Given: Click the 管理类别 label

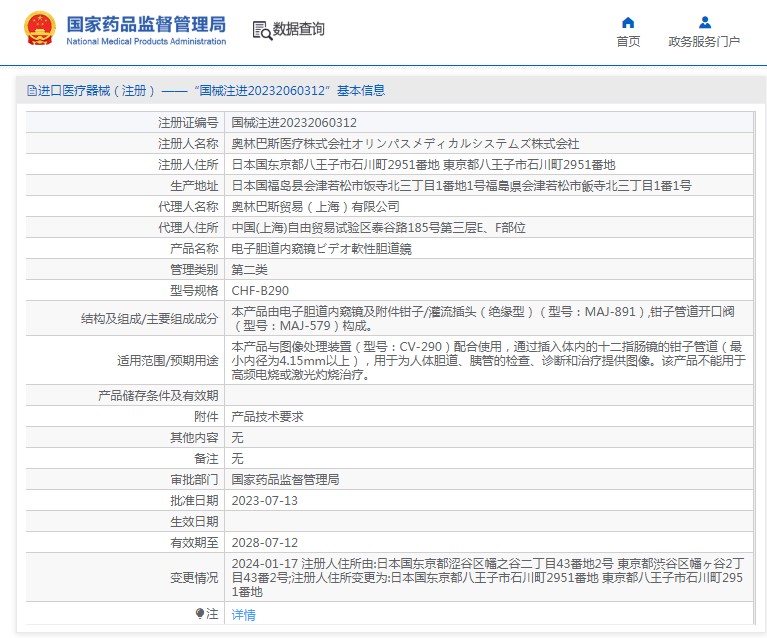Looking at the screenshot, I should point(194,270).
